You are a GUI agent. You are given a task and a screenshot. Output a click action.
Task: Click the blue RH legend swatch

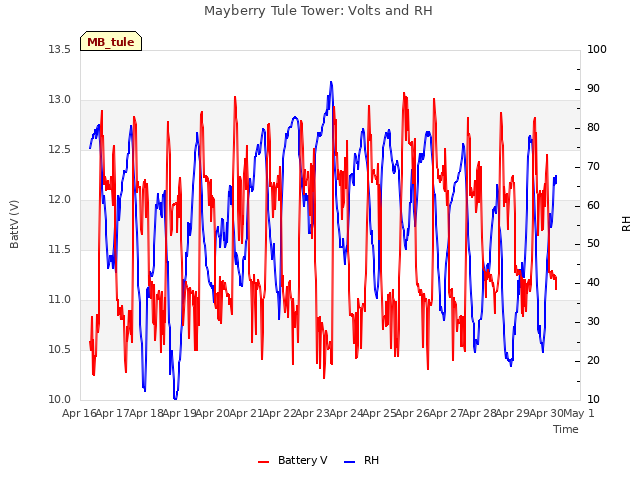pos(350,462)
